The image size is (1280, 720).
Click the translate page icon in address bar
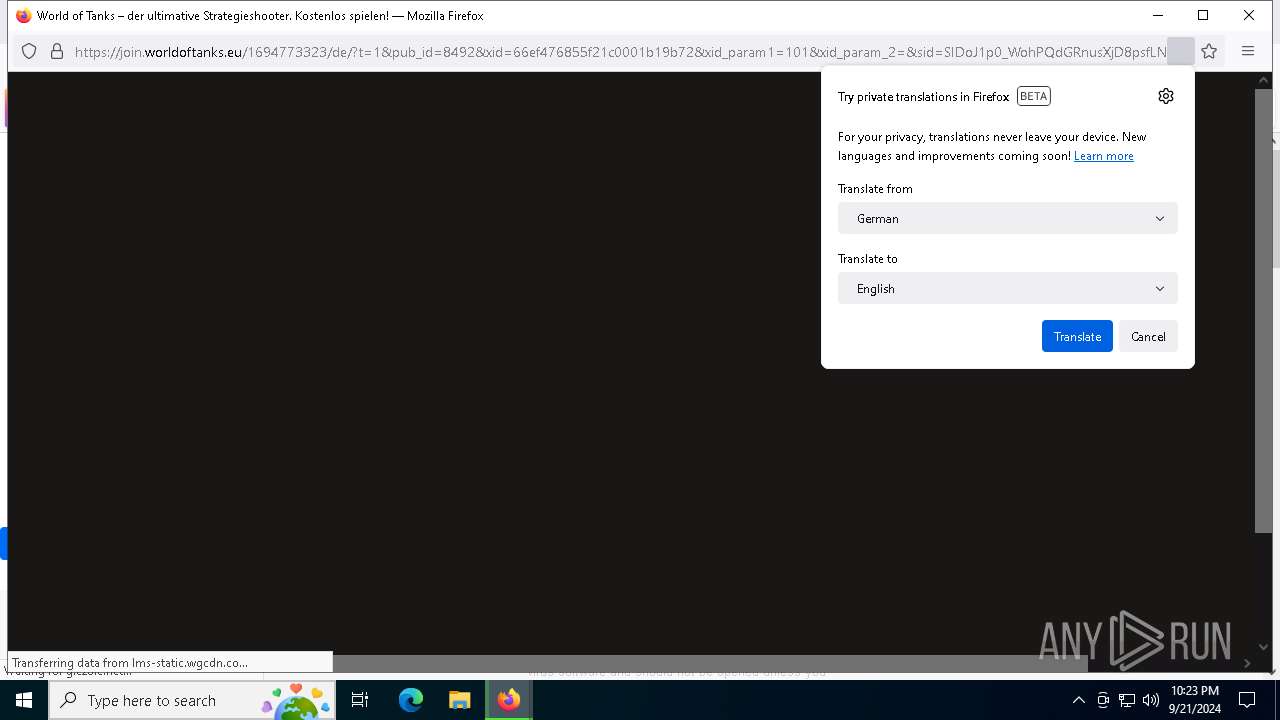[x=1181, y=51]
